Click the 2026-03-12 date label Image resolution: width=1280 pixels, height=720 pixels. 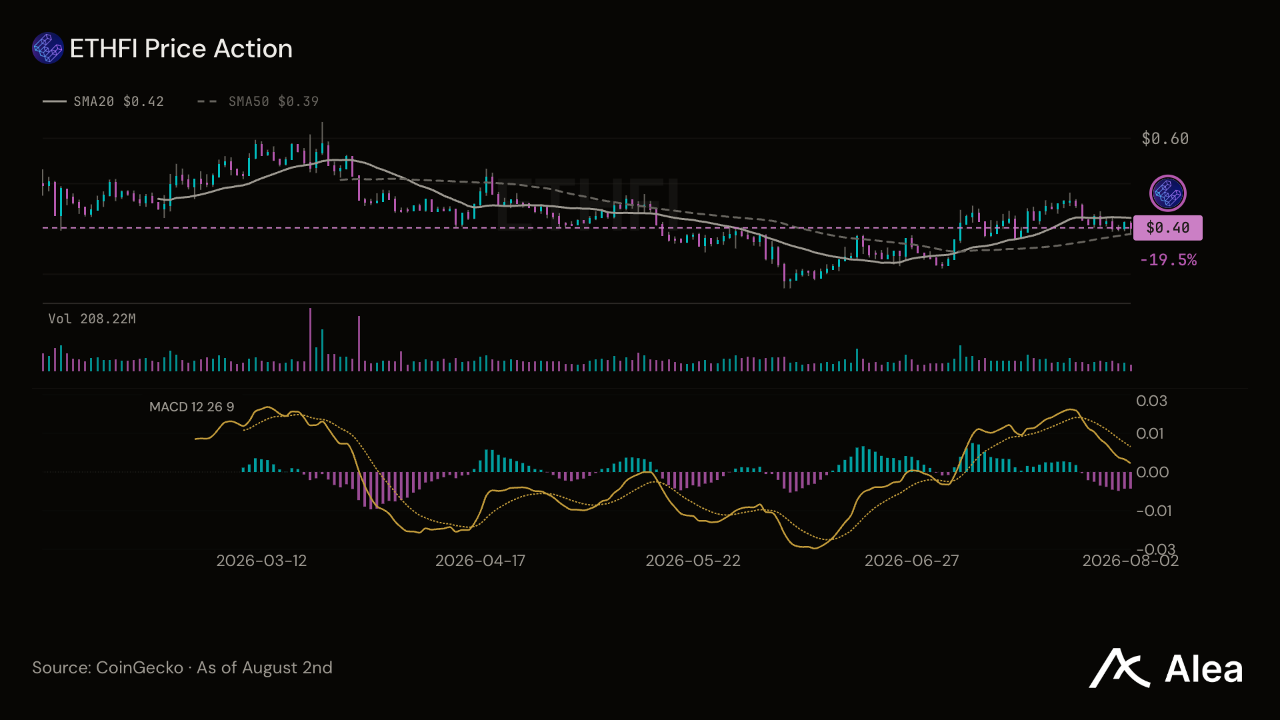click(x=261, y=561)
